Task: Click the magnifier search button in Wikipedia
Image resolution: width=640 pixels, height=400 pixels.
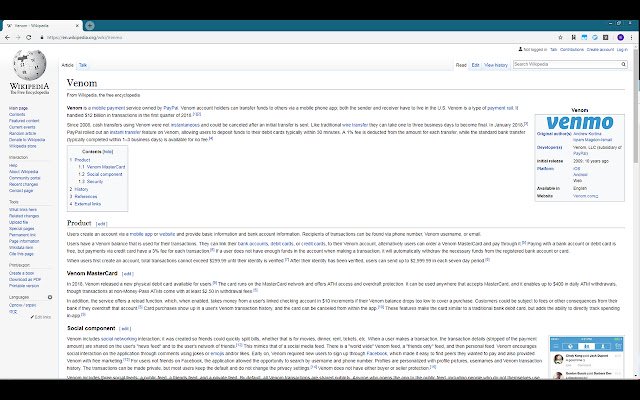Action: click(x=623, y=64)
